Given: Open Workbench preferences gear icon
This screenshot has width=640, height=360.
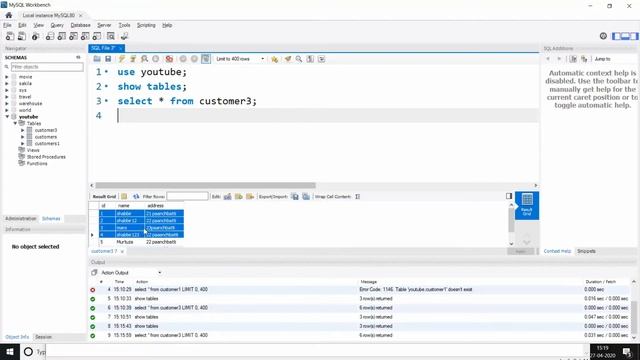Looking at the screenshot, I should click(603, 36).
